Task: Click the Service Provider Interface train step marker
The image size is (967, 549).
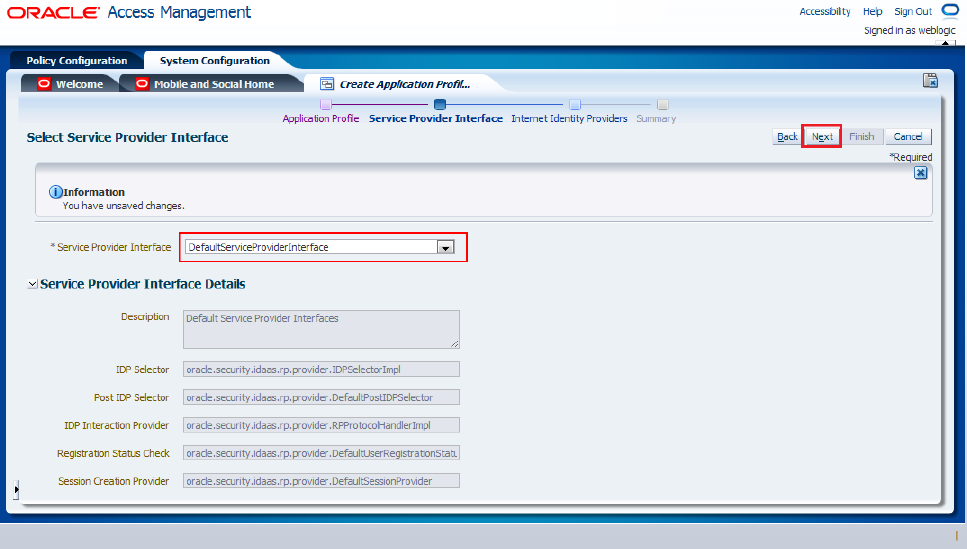Action: (x=440, y=104)
